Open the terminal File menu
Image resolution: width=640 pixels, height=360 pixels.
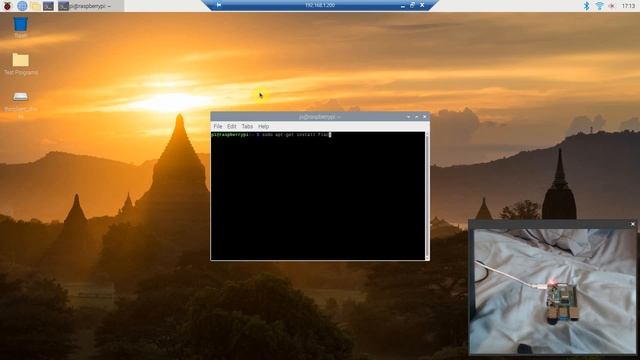(x=218, y=127)
